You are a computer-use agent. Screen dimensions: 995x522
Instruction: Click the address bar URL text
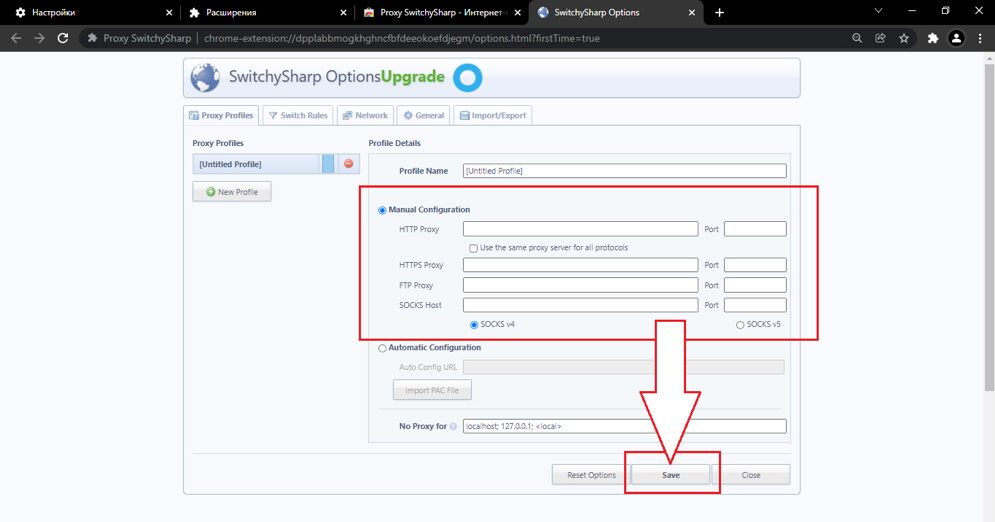click(x=402, y=38)
